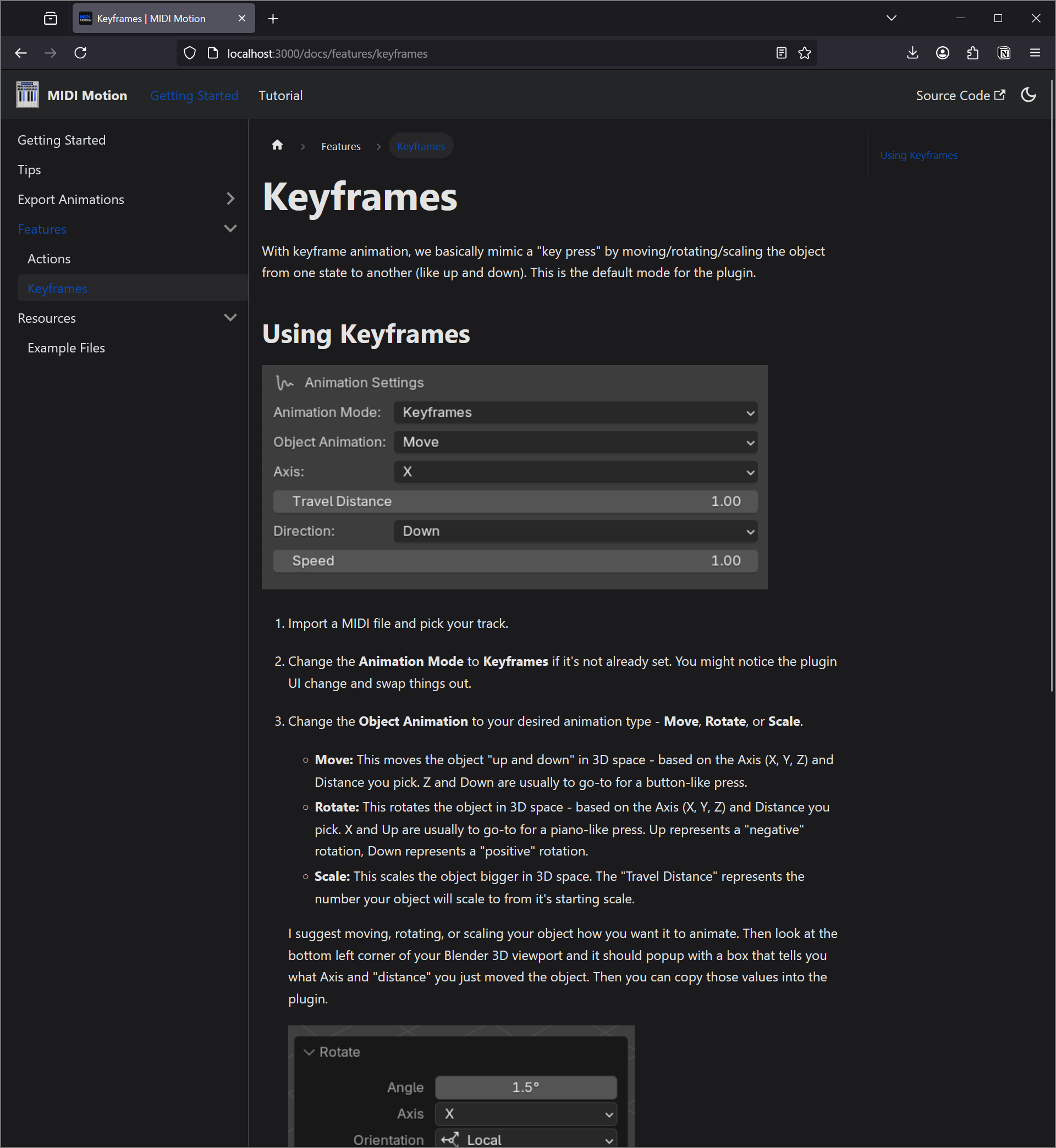This screenshot has width=1056, height=1148.
Task: Open the Downloads panel in the toolbar
Action: click(x=912, y=53)
